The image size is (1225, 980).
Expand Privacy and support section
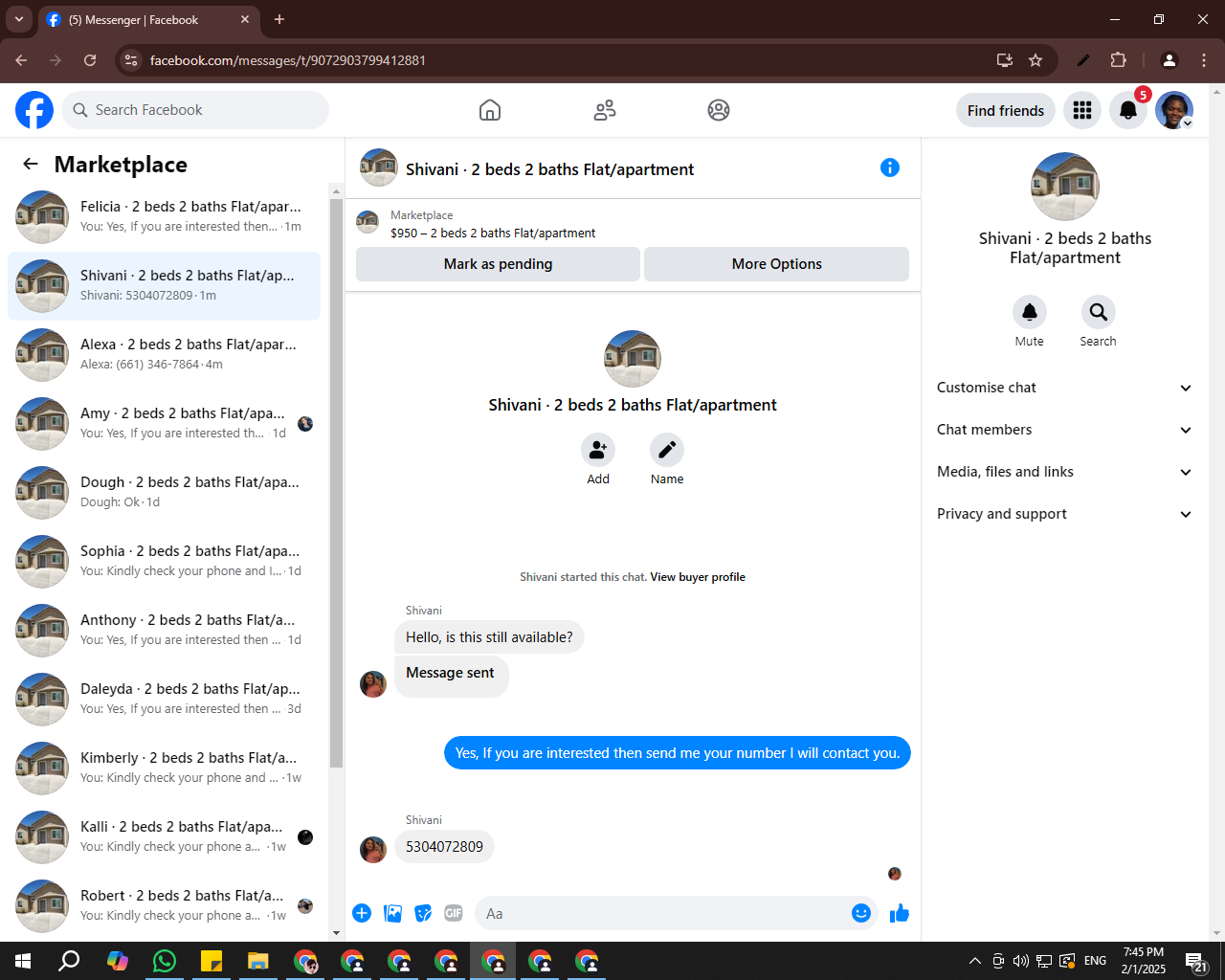click(x=1065, y=514)
